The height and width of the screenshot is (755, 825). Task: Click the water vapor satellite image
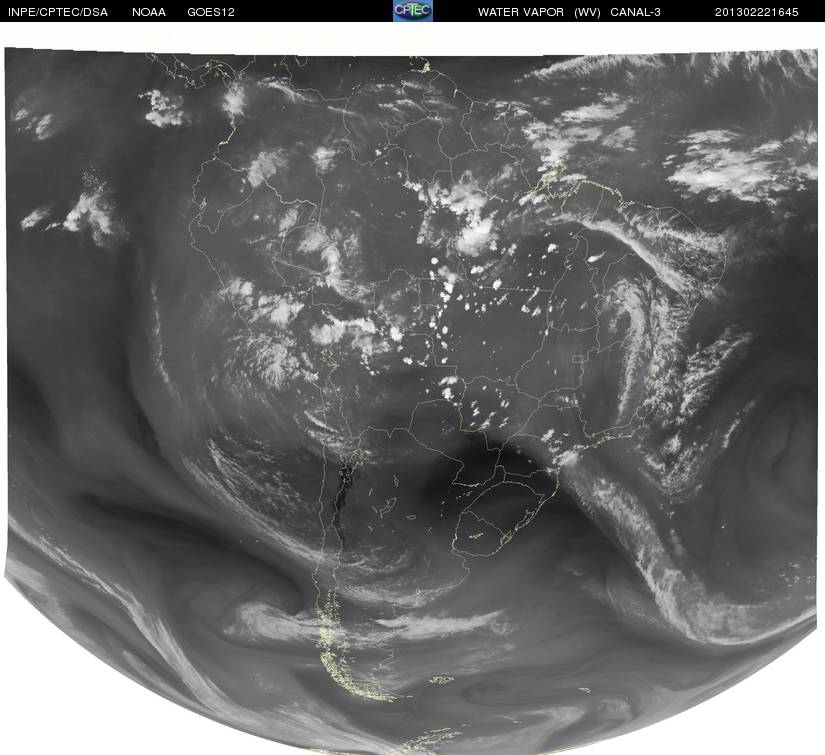click(411, 401)
